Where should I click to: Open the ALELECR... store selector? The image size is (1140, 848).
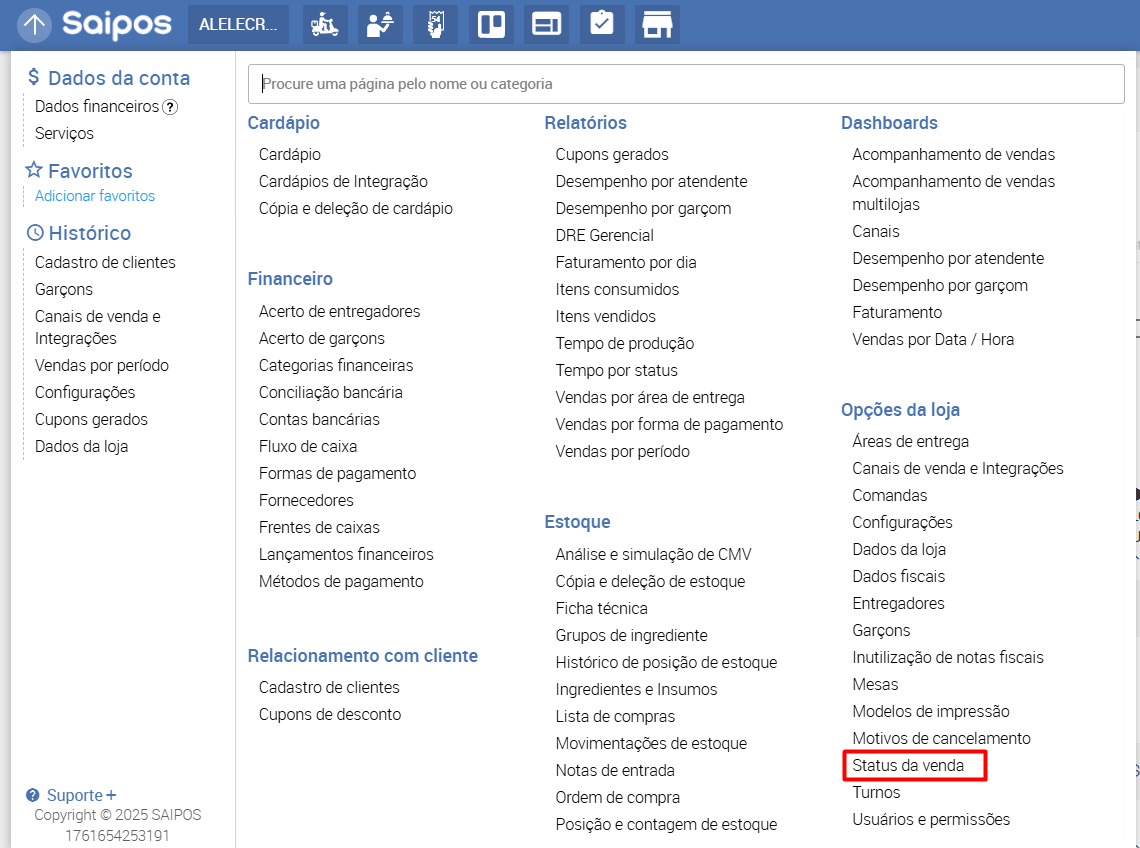[x=238, y=25]
